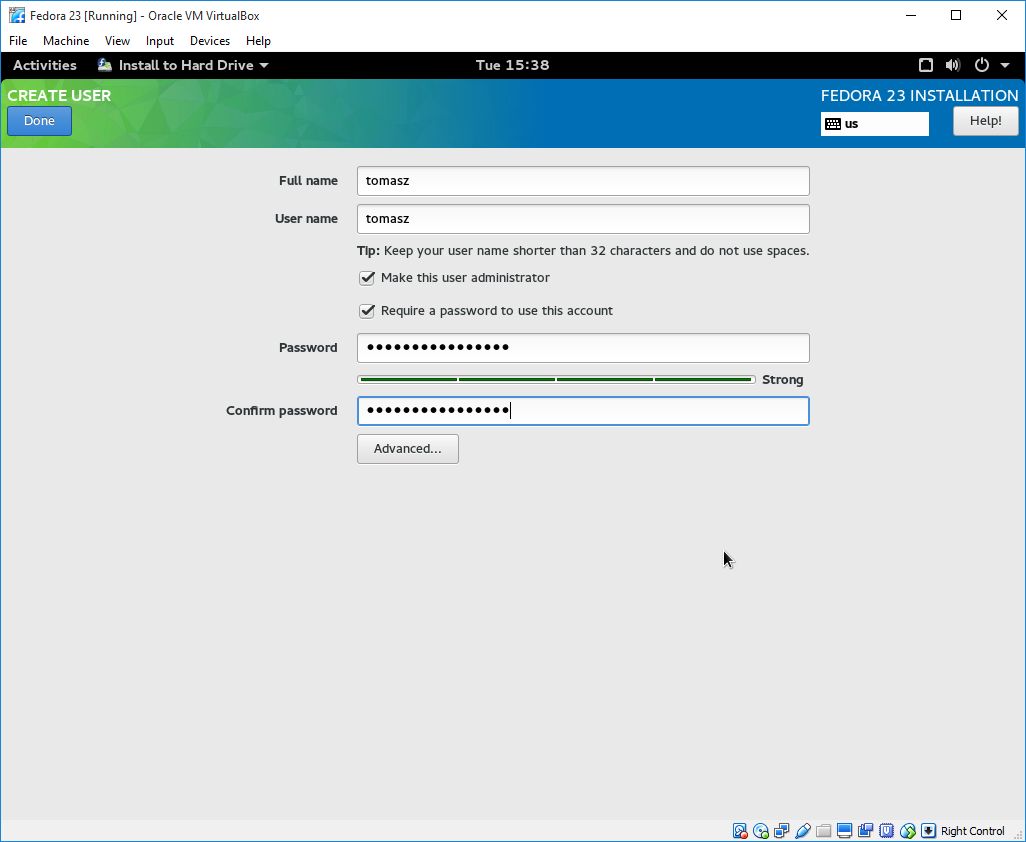Click the display settings status icon
Image resolution: width=1026 pixels, height=842 pixels.
[x=845, y=831]
